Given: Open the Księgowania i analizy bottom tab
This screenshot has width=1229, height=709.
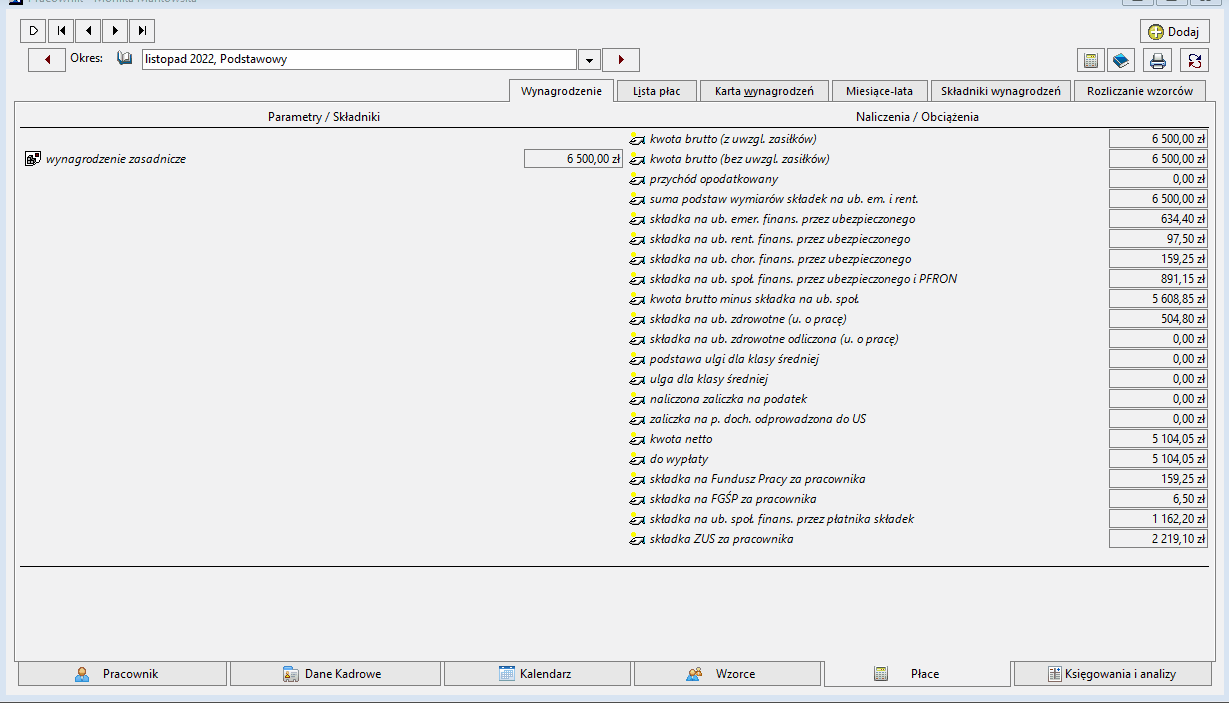Looking at the screenshot, I should [x=1112, y=674].
